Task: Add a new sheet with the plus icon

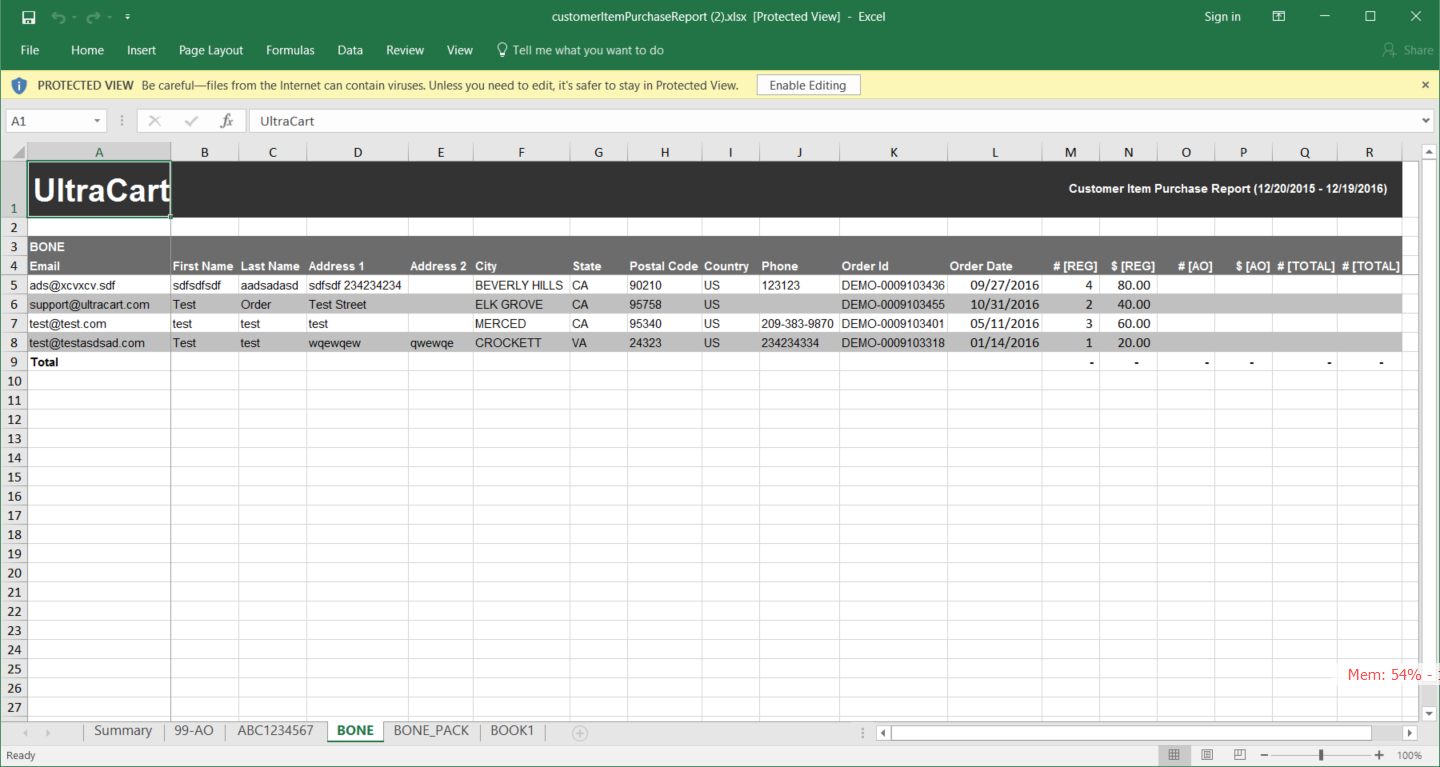Action: pyautogui.click(x=579, y=733)
